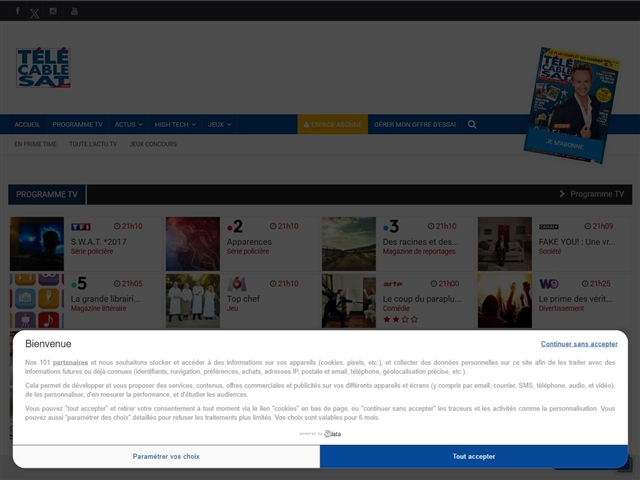Screen dimensions: 640x480
Task: Click Tout accepter button
Action: (x=474, y=456)
